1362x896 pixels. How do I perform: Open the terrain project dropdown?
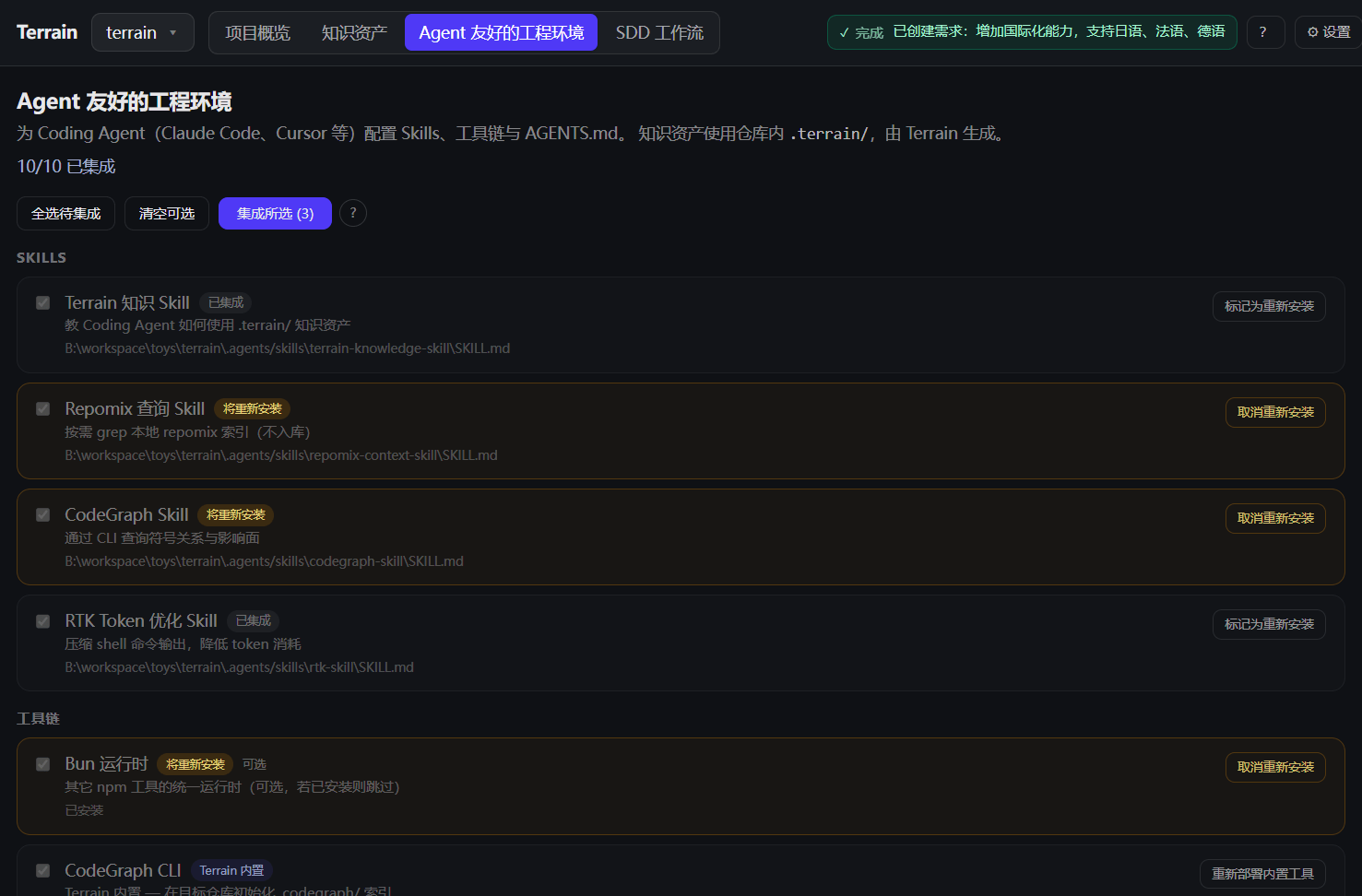(x=142, y=32)
